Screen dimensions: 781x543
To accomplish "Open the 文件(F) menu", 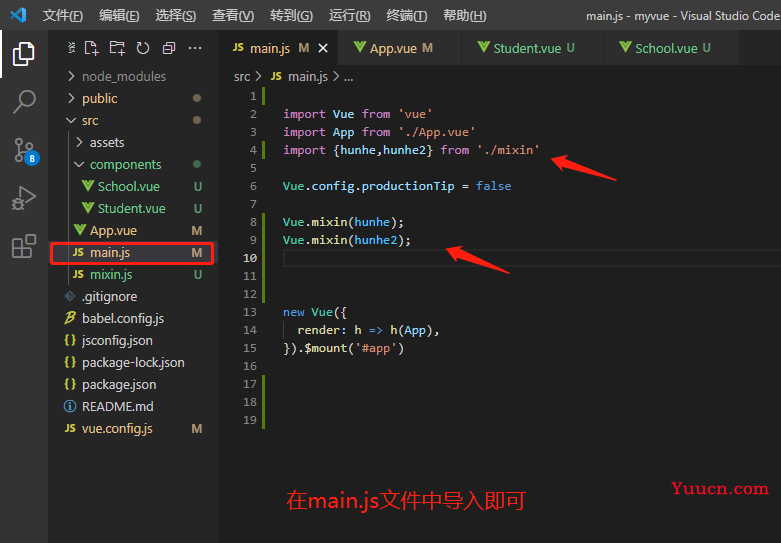I will pos(63,15).
